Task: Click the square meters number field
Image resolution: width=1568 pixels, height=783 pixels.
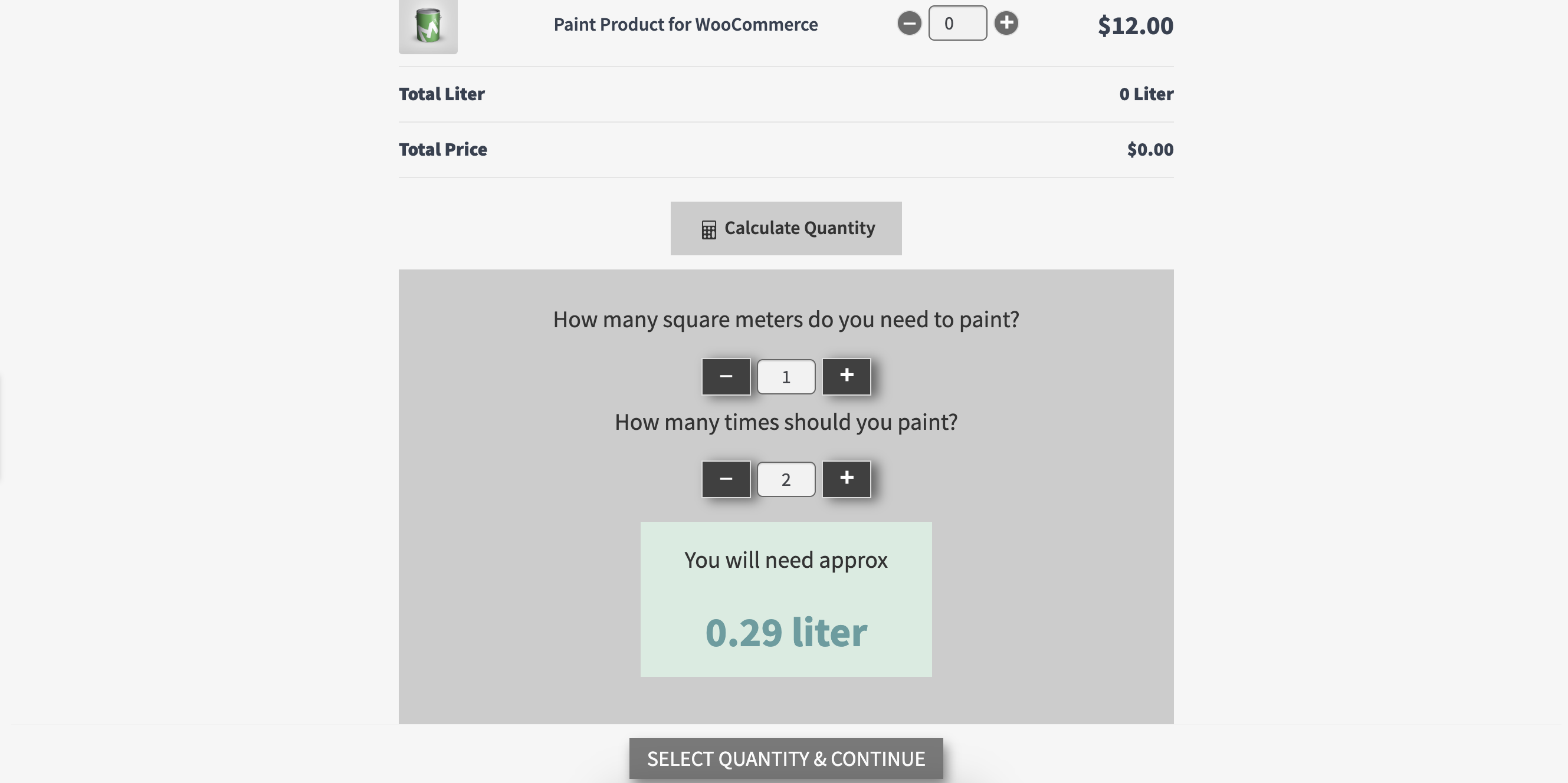Action: (786, 377)
